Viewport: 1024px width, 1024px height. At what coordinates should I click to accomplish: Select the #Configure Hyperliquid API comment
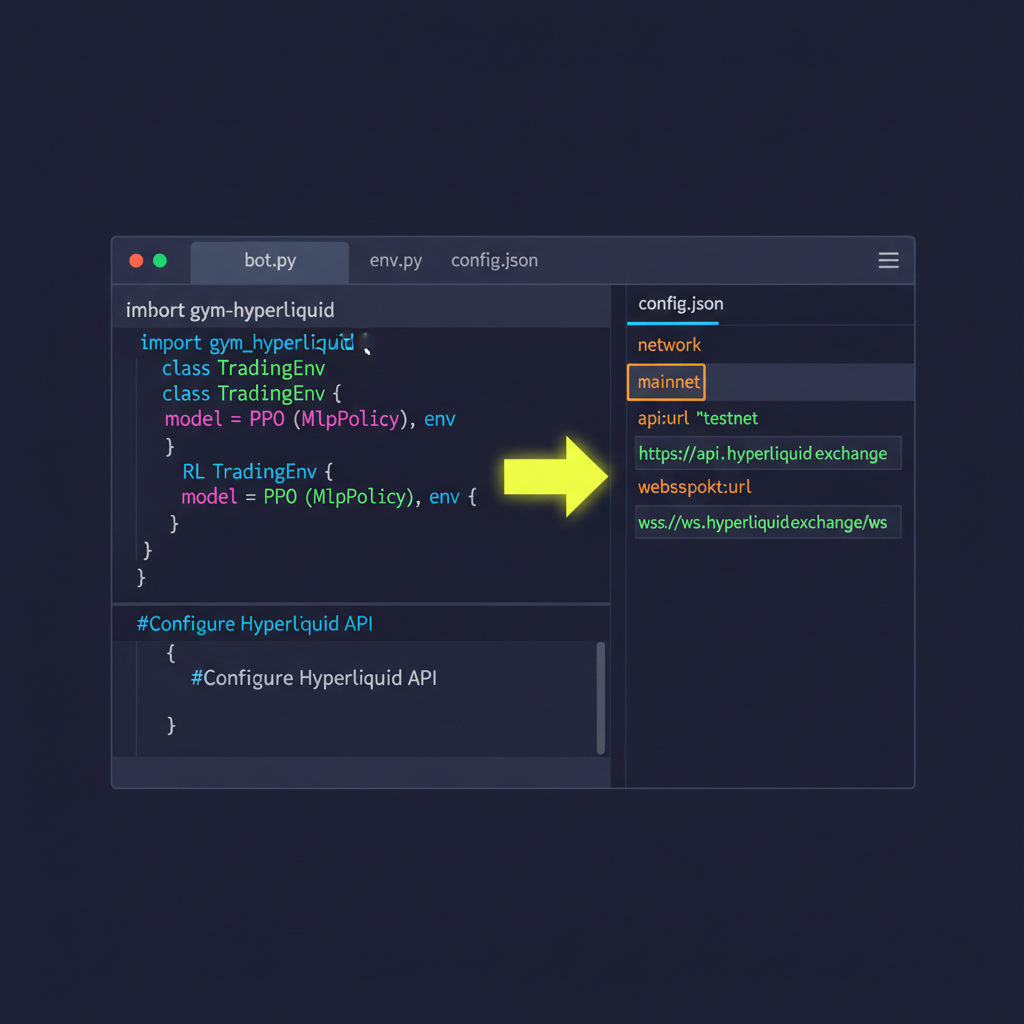click(x=313, y=677)
